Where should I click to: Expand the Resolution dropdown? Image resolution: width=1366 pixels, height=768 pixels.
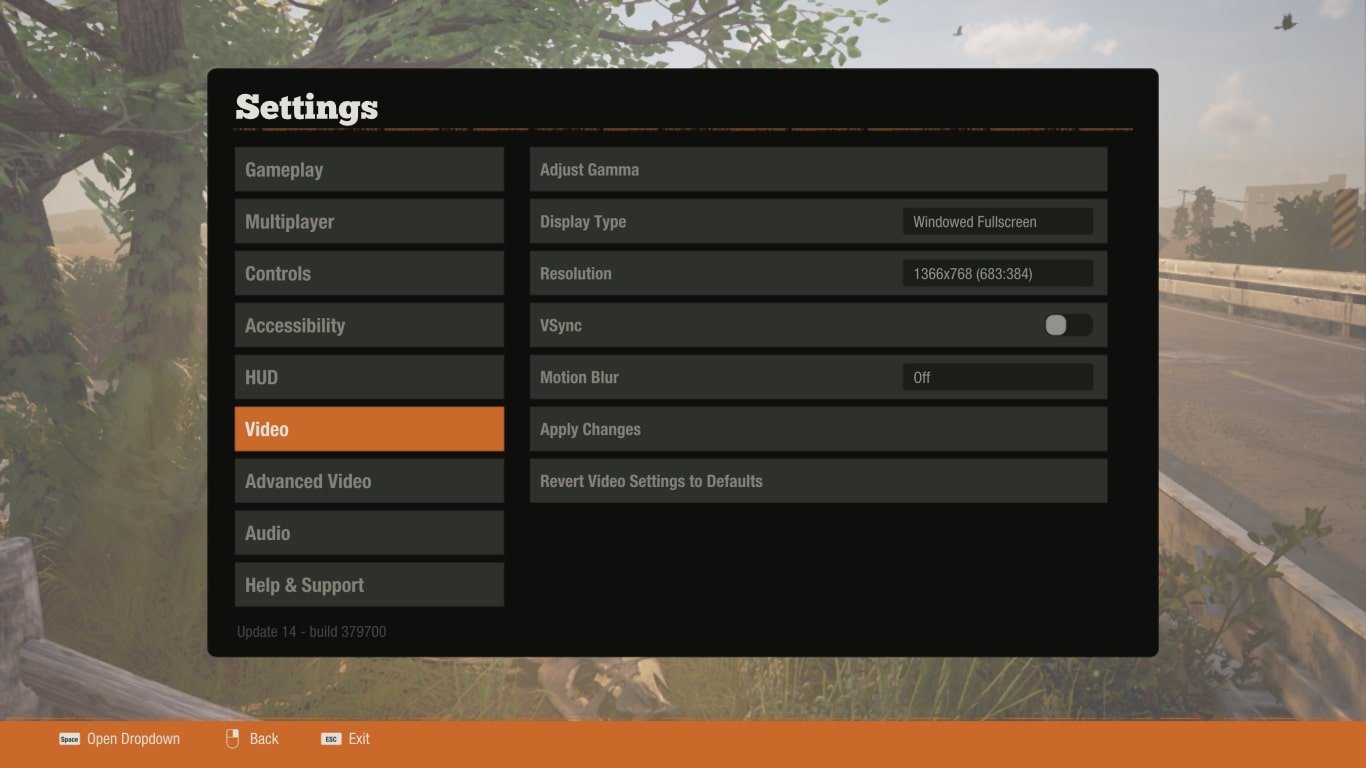[996, 274]
